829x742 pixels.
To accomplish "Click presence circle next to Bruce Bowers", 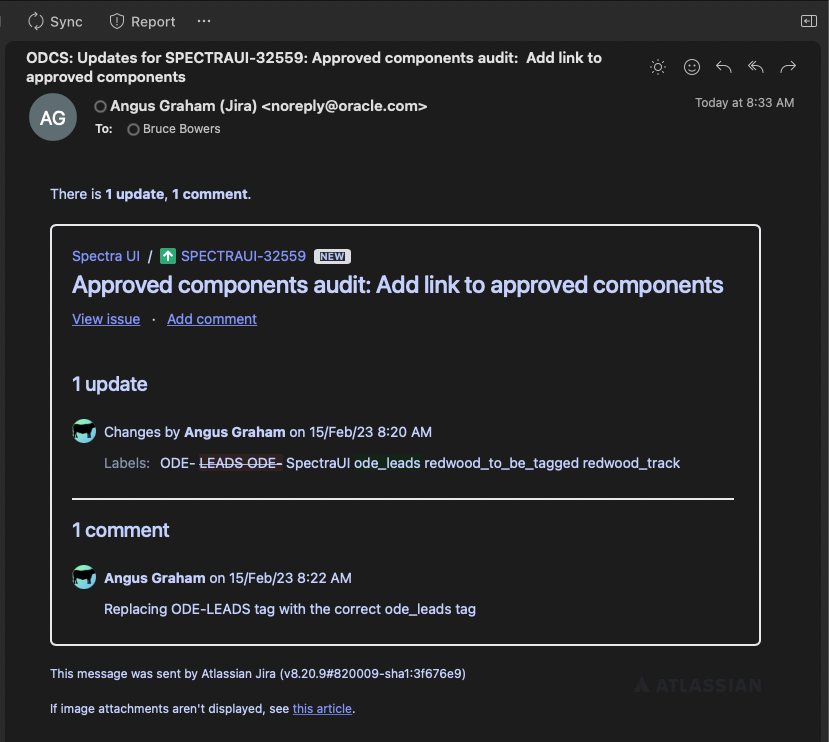I will tap(133, 129).
